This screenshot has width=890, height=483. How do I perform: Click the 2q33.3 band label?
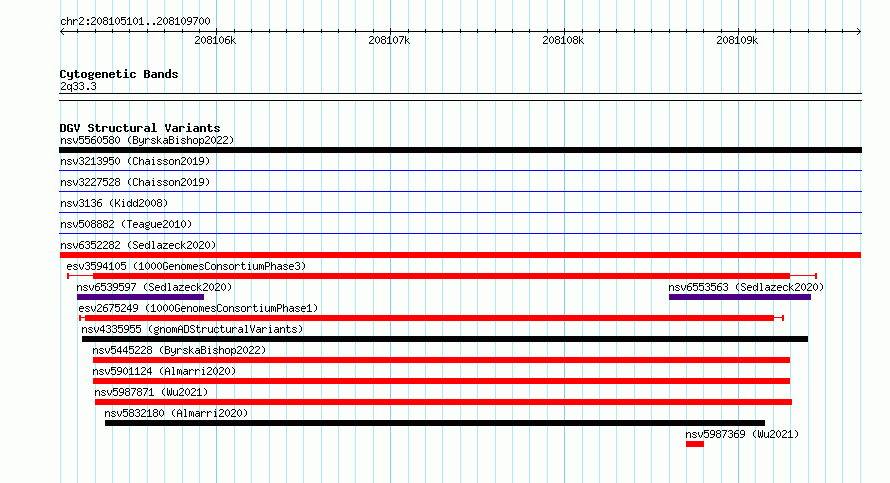78,86
